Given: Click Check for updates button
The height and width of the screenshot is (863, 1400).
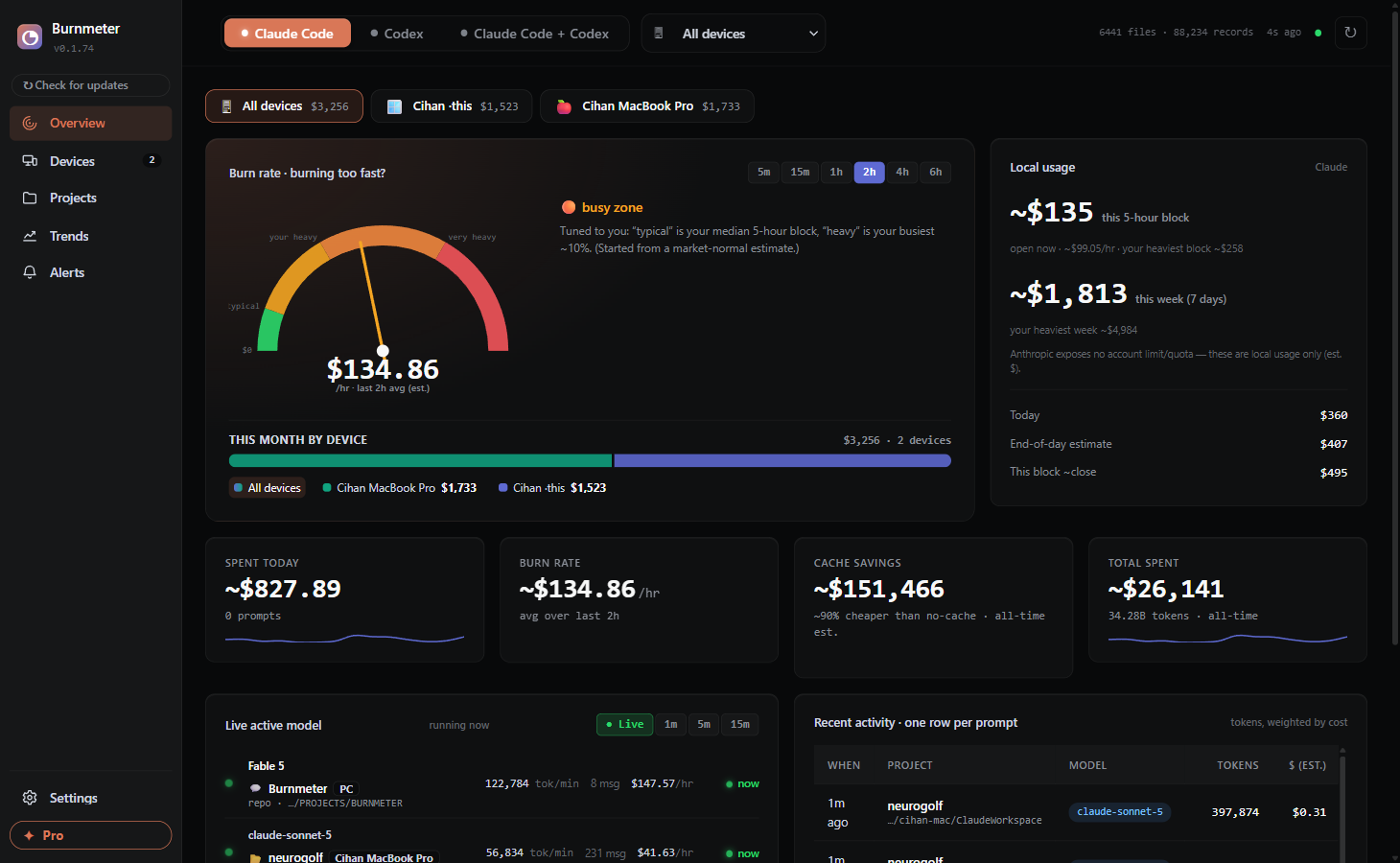Looking at the screenshot, I should 91,85.
